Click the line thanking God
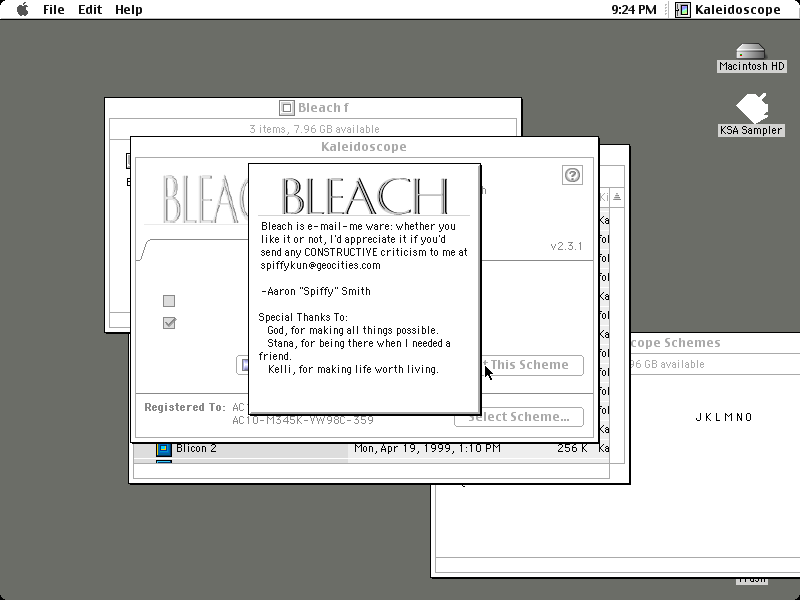 click(353, 330)
